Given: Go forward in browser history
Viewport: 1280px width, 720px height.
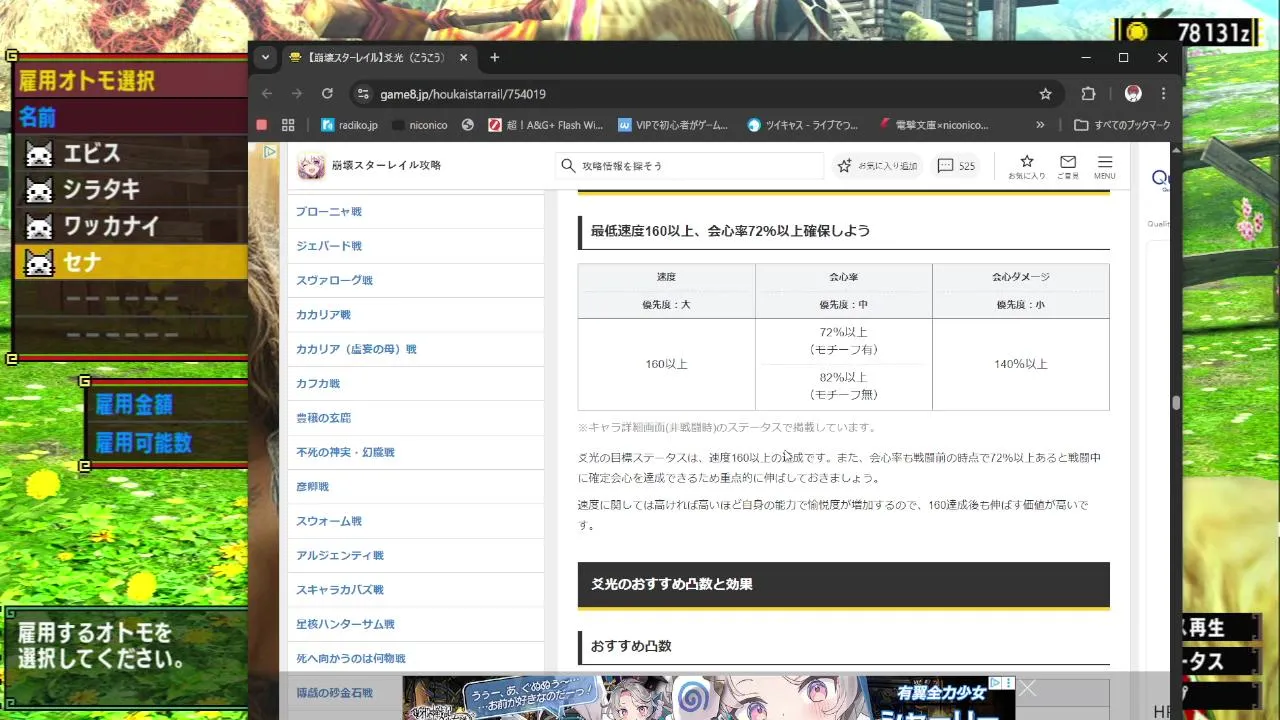Looking at the screenshot, I should (297, 94).
